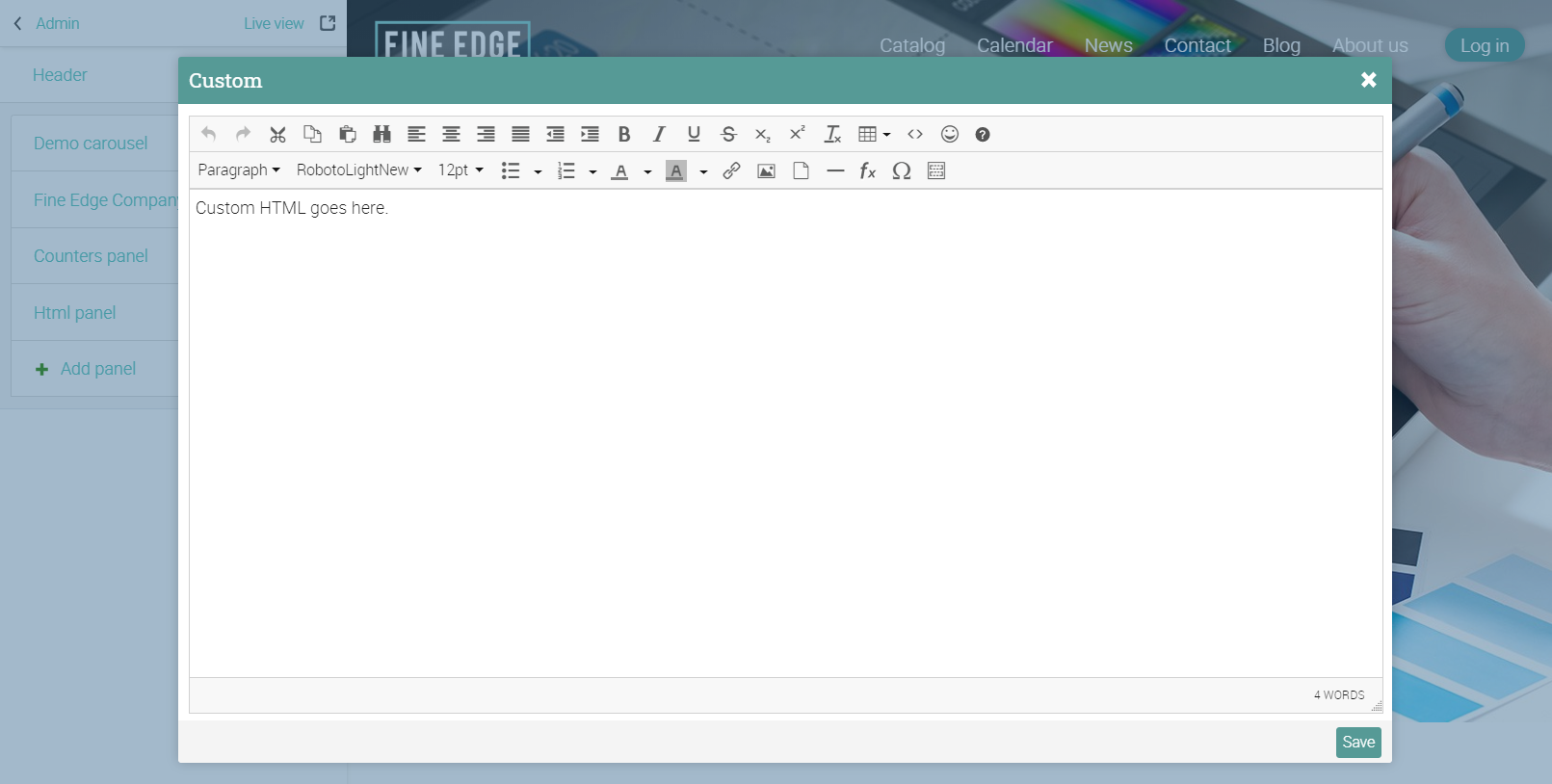Toggle show blocks in editor
Image resolution: width=1552 pixels, height=784 pixels.
(x=936, y=170)
